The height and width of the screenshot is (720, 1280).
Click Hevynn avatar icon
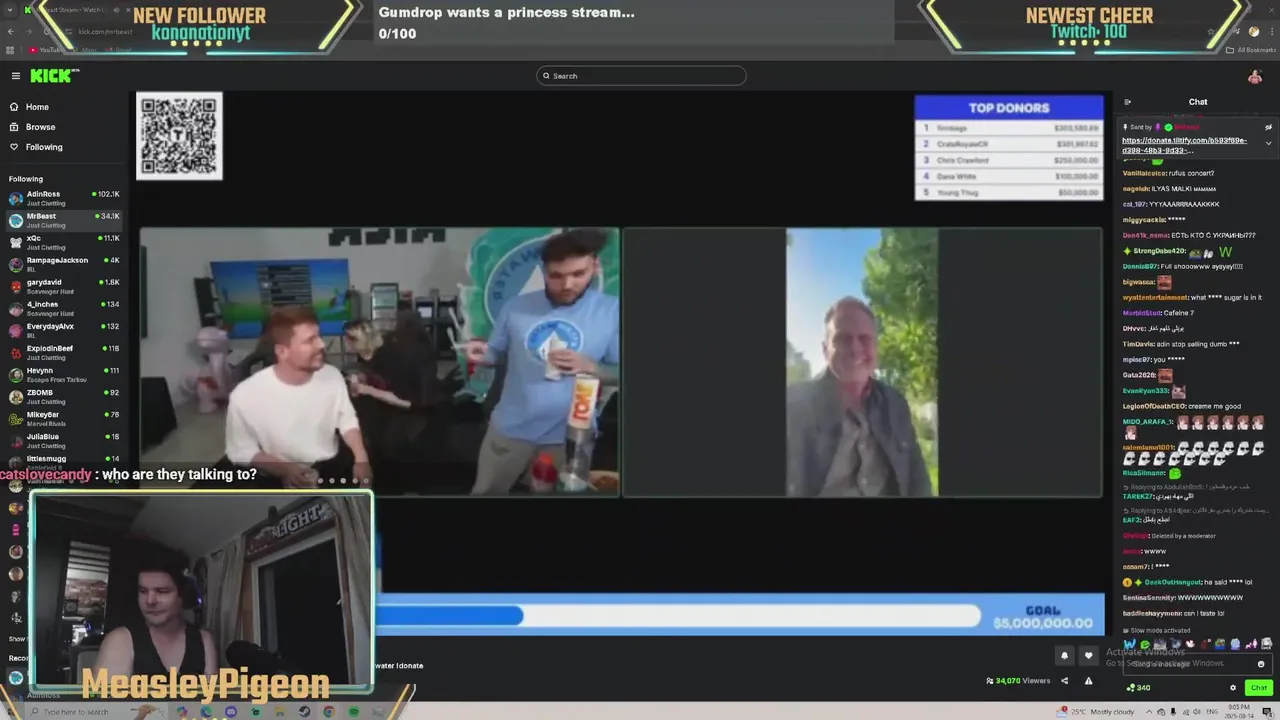pyautogui.click(x=16, y=374)
